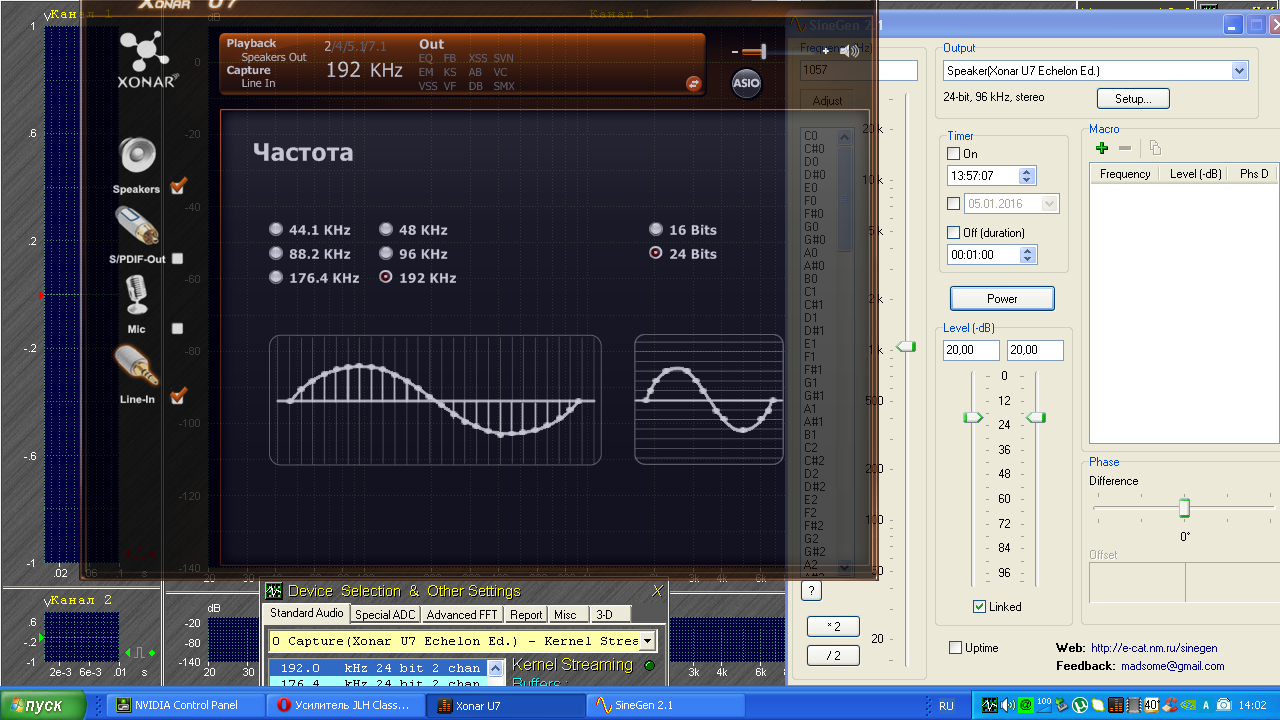Click the Xonar logo

tap(148, 60)
